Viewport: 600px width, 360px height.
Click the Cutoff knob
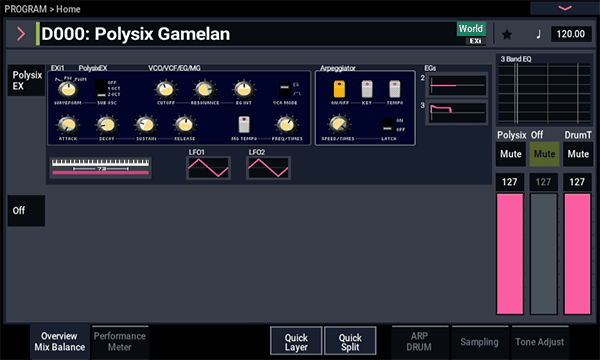(166, 90)
